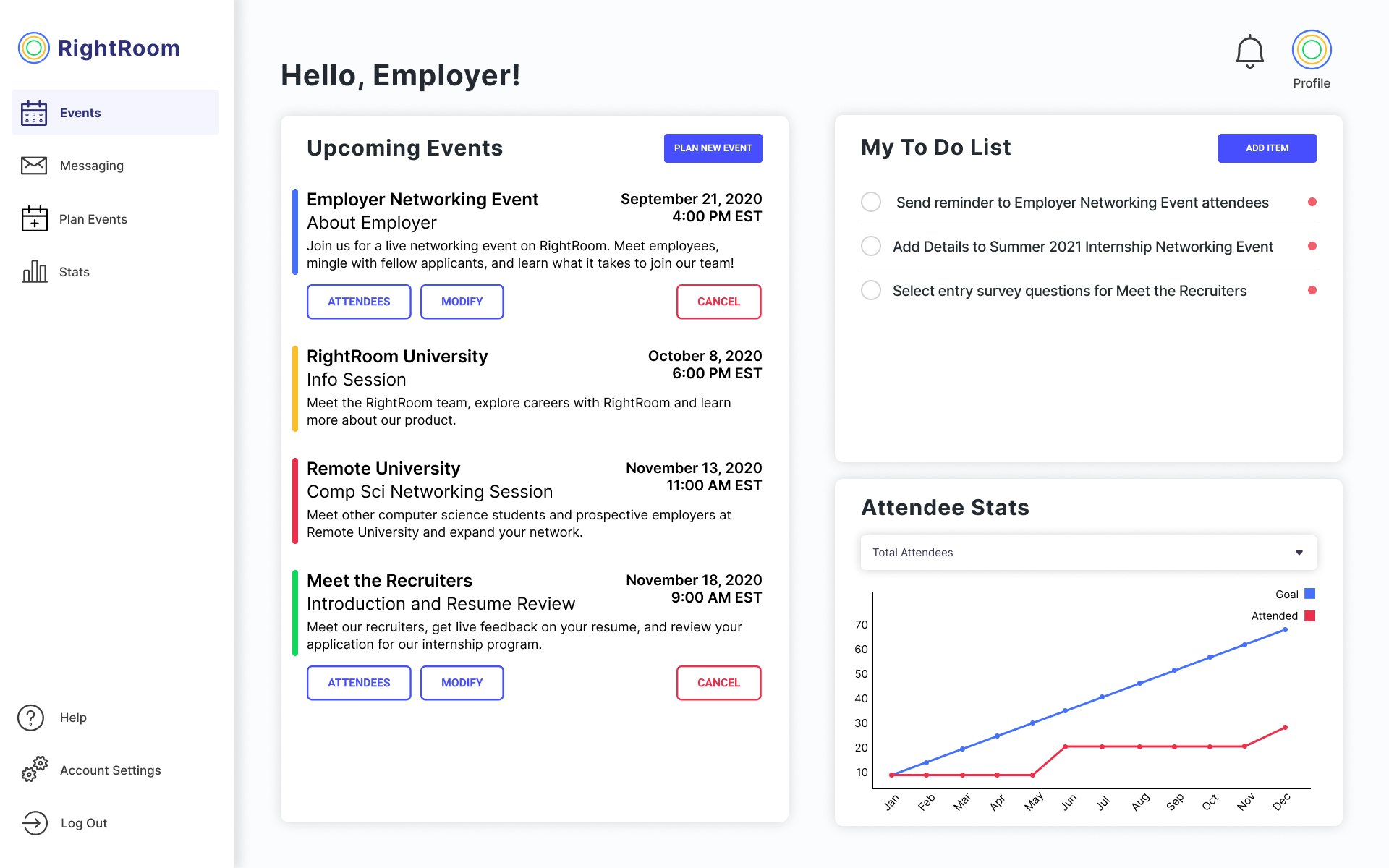This screenshot has width=1389, height=868.
Task: Click the blue Goal legend swatch
Action: [1309, 594]
